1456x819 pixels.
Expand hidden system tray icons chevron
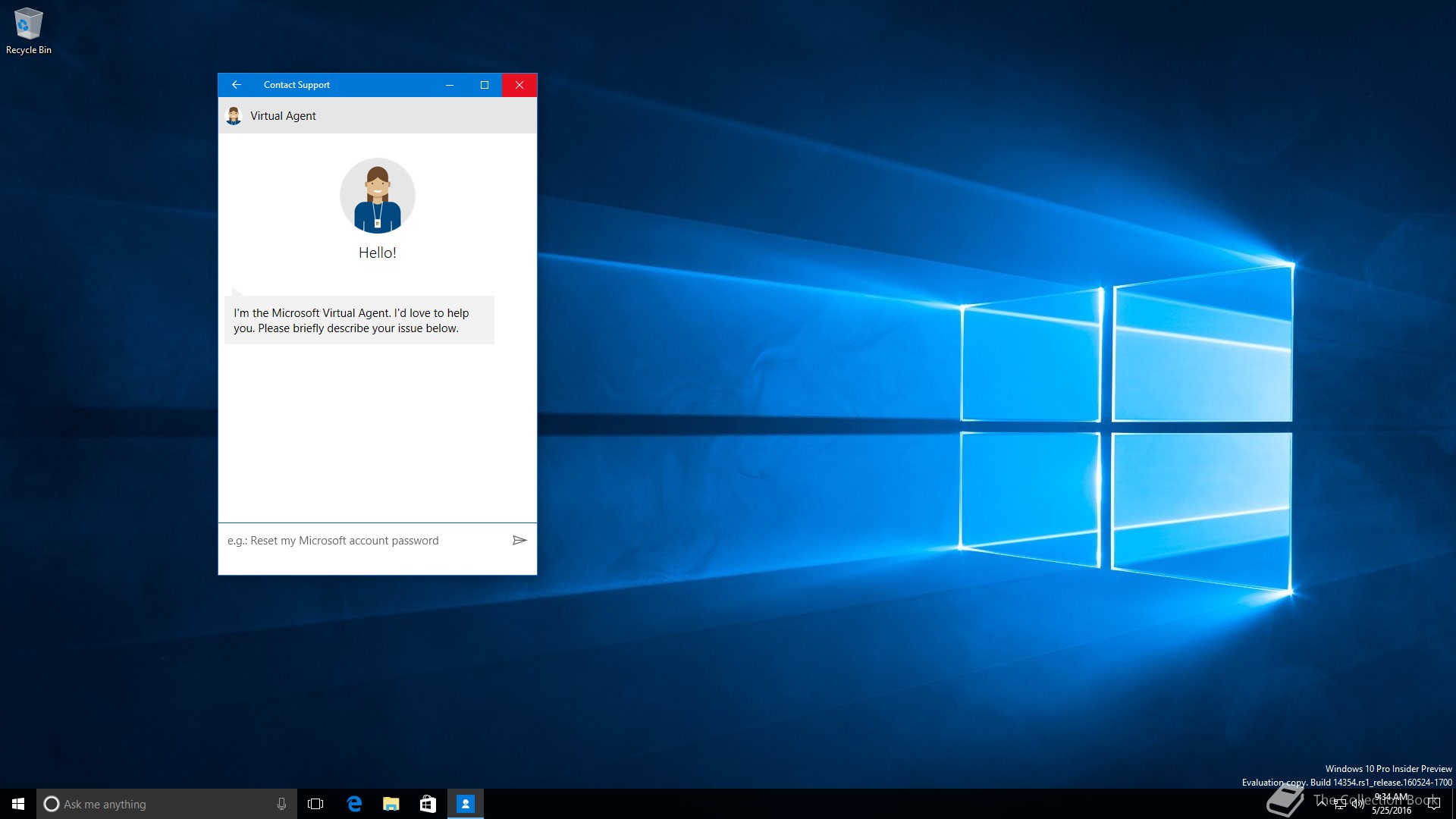click(x=1322, y=803)
